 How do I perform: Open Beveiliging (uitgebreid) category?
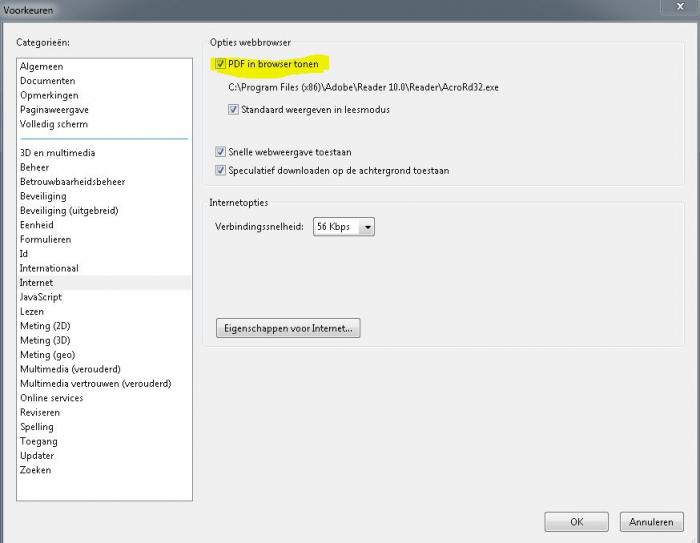69,210
